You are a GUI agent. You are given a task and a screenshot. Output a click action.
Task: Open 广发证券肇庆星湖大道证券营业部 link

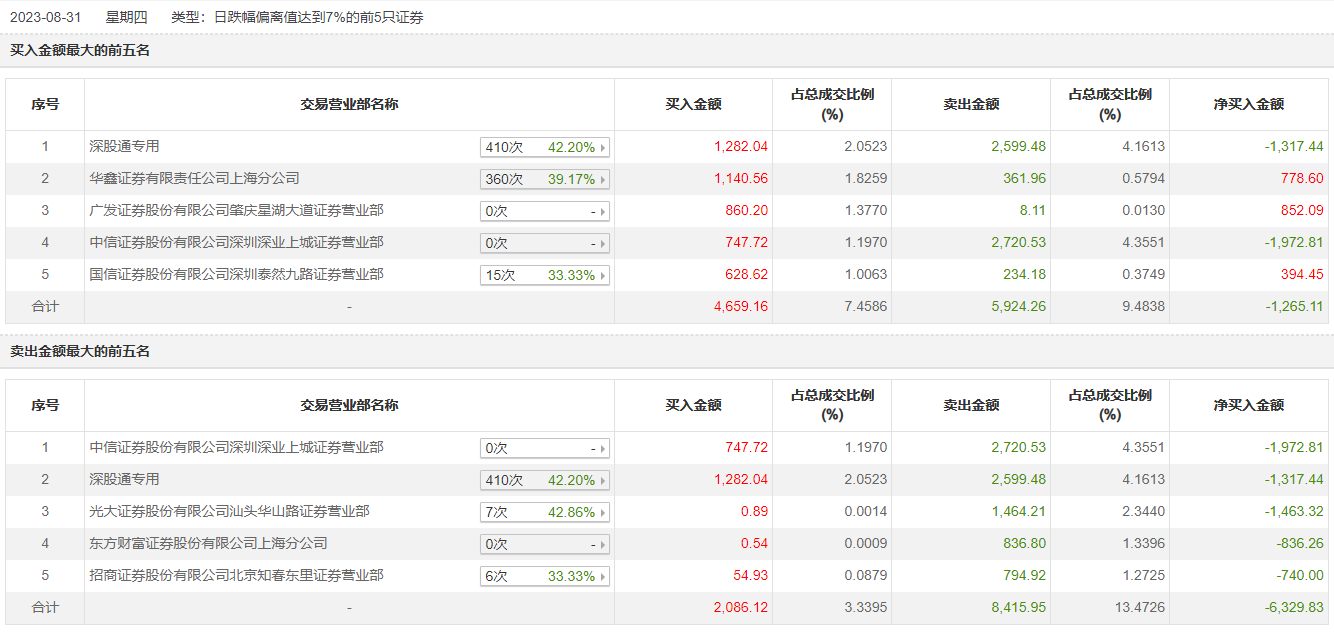point(236,211)
